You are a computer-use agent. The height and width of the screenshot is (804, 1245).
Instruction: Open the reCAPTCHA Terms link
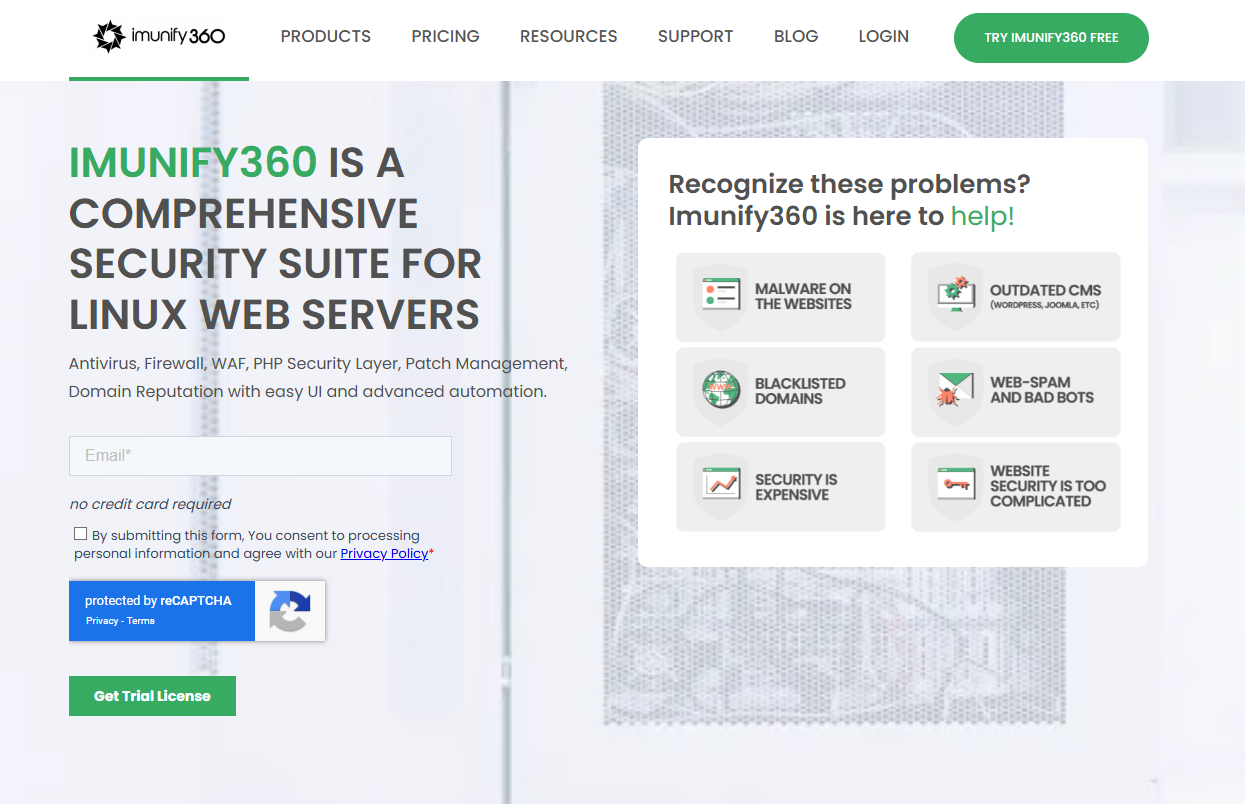pyautogui.click(x=141, y=621)
